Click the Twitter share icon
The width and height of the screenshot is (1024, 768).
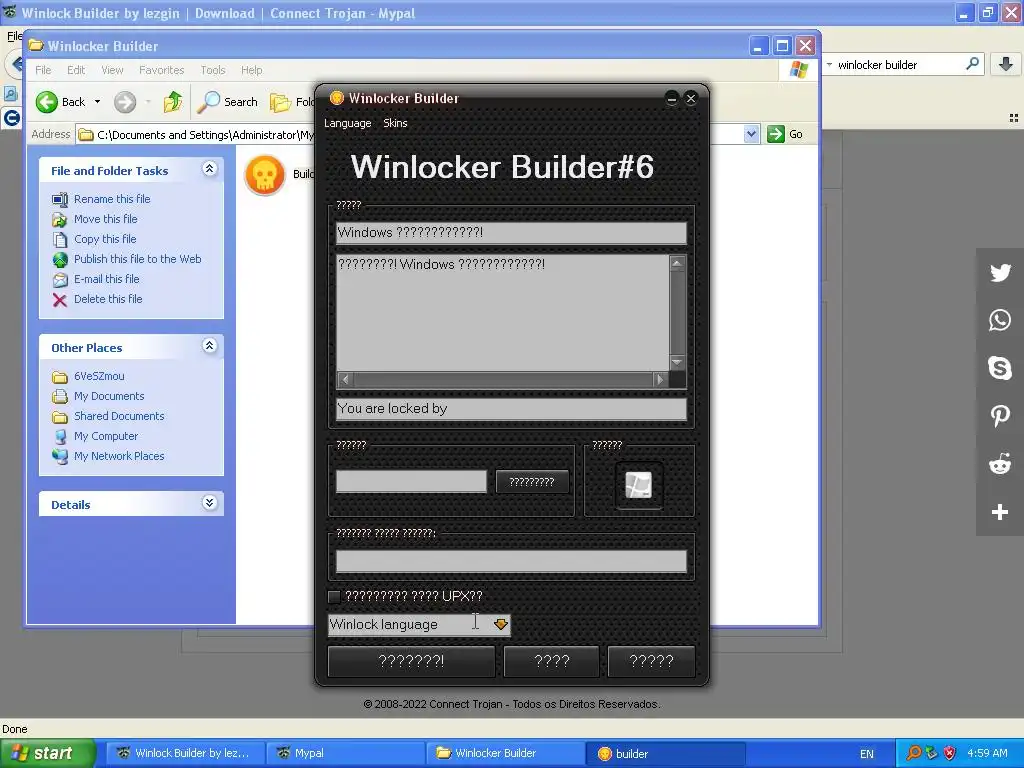1000,272
